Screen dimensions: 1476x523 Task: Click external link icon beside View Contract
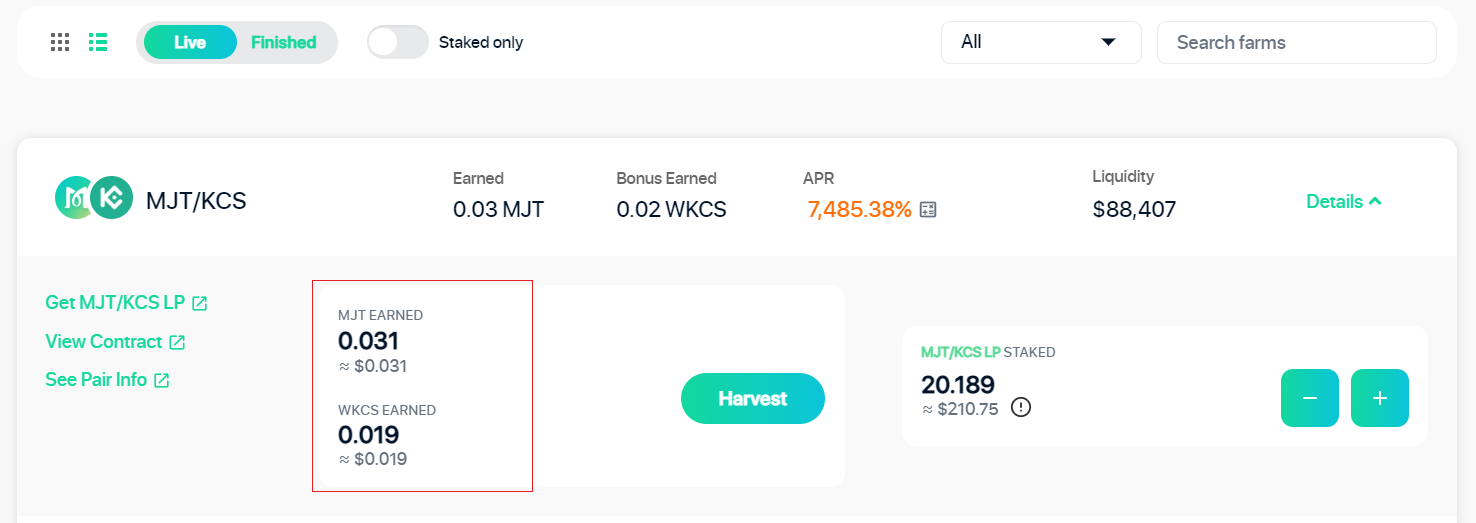click(x=177, y=342)
